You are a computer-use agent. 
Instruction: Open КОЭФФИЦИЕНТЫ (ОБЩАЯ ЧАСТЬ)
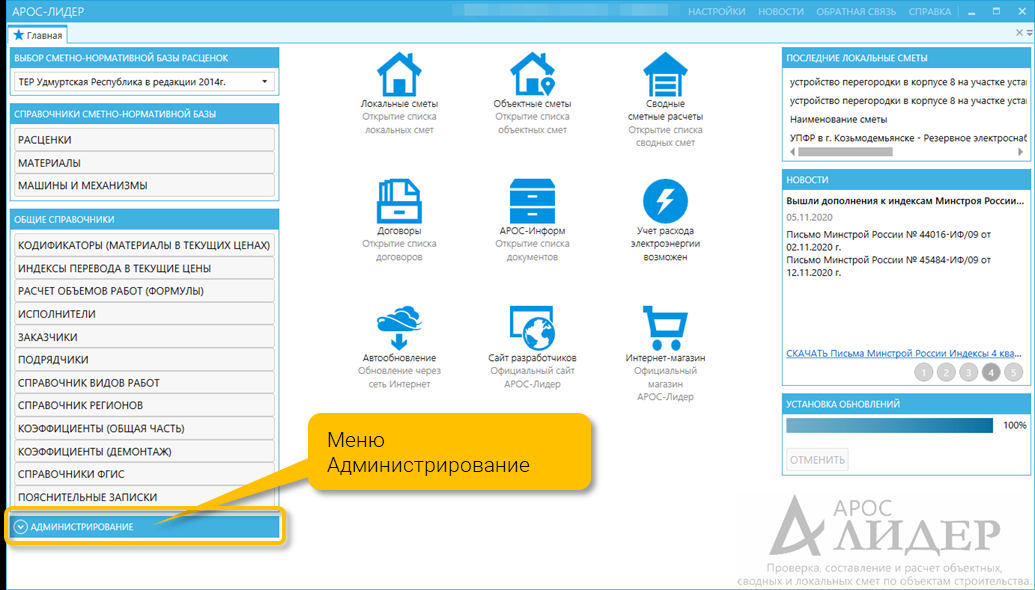click(144, 428)
